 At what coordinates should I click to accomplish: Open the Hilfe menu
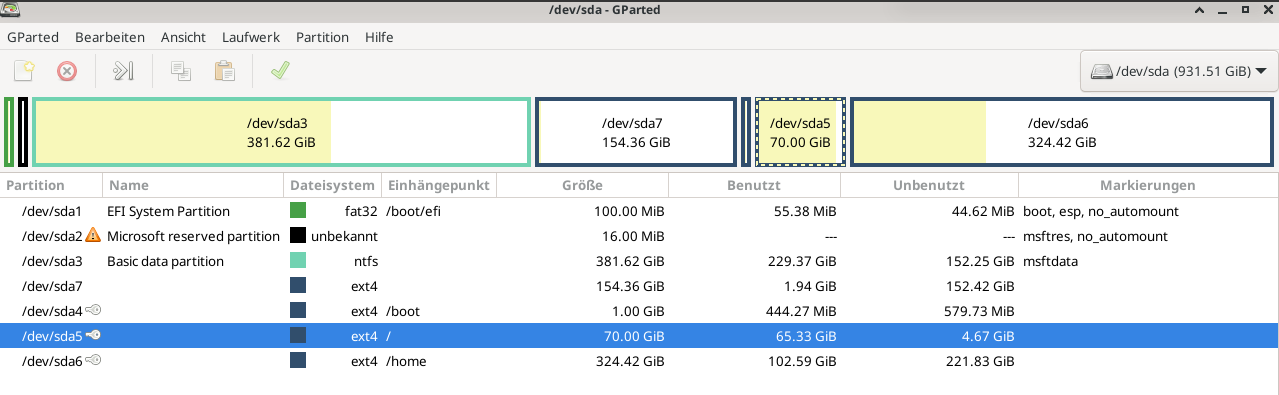tap(379, 37)
